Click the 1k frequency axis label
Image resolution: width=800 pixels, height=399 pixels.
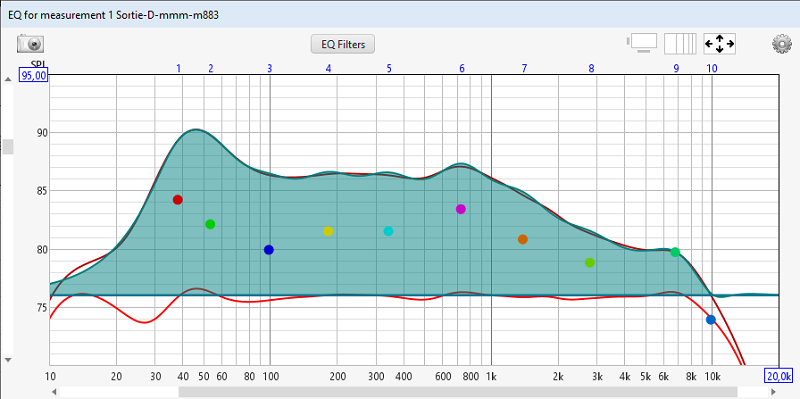[x=491, y=377]
